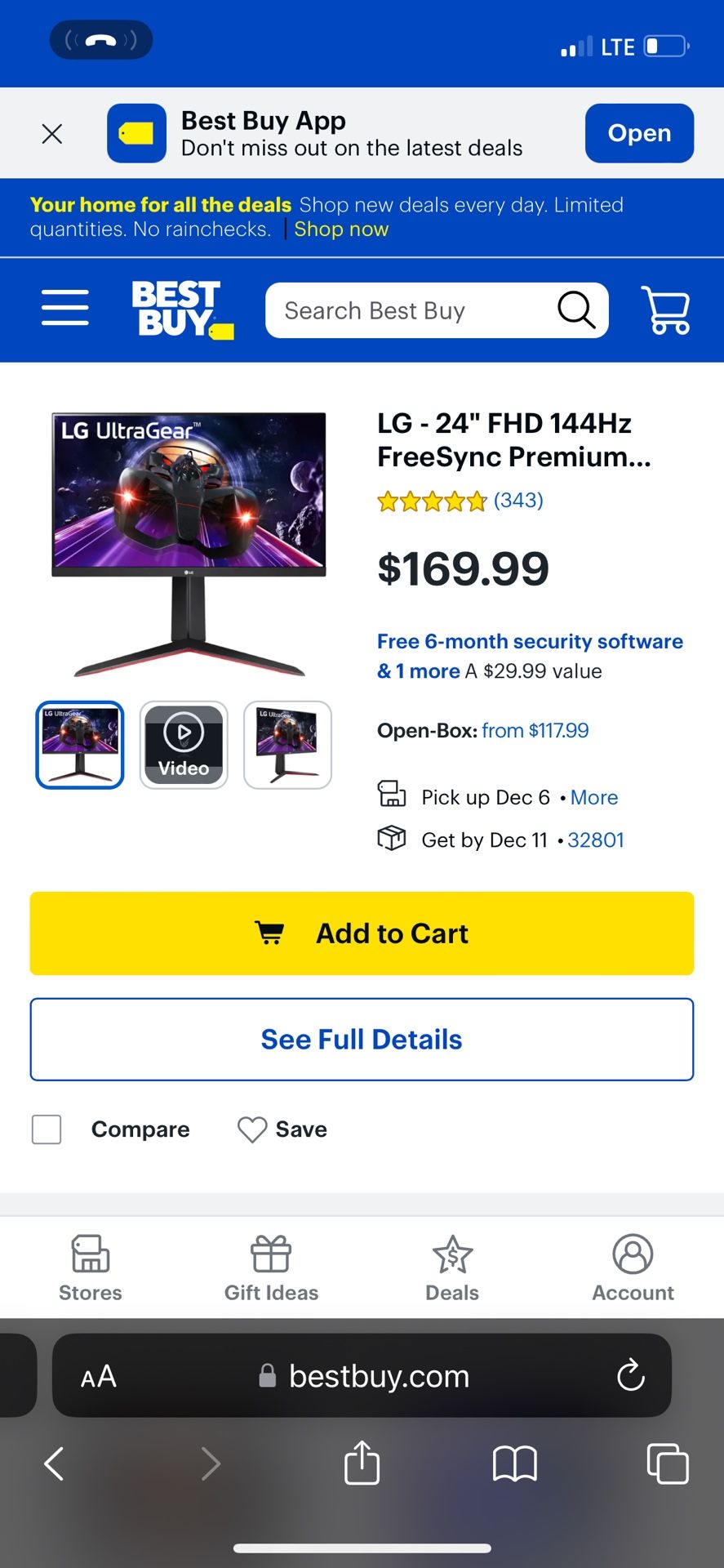Open the Safari share sheet

pyautogui.click(x=362, y=1463)
